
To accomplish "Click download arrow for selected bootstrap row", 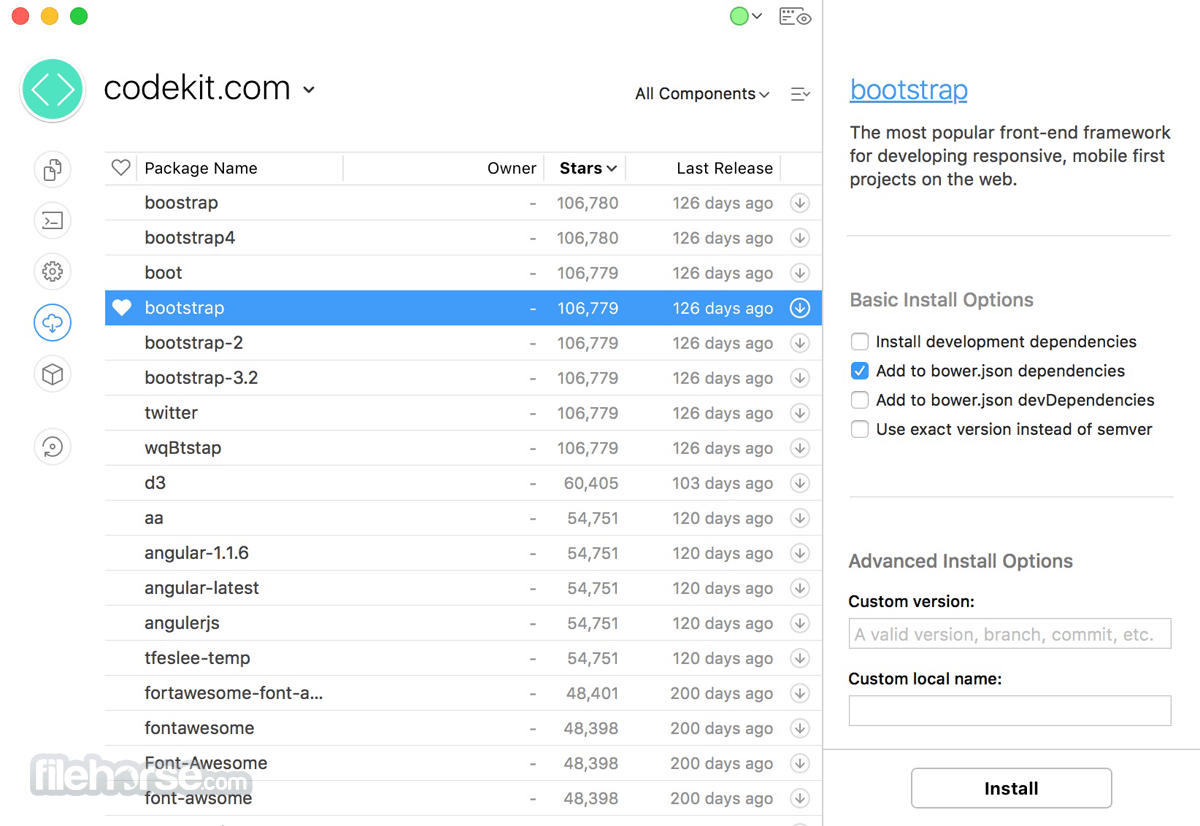I will pyautogui.click(x=800, y=308).
